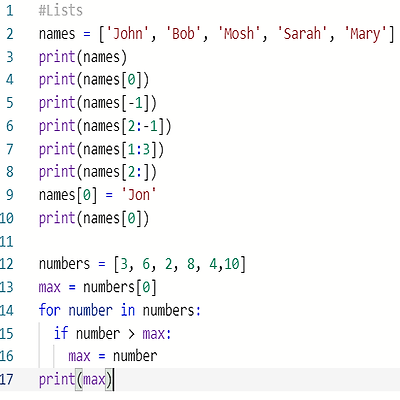Click the 'John' string in names list
The image size is (400, 400).
128,34
